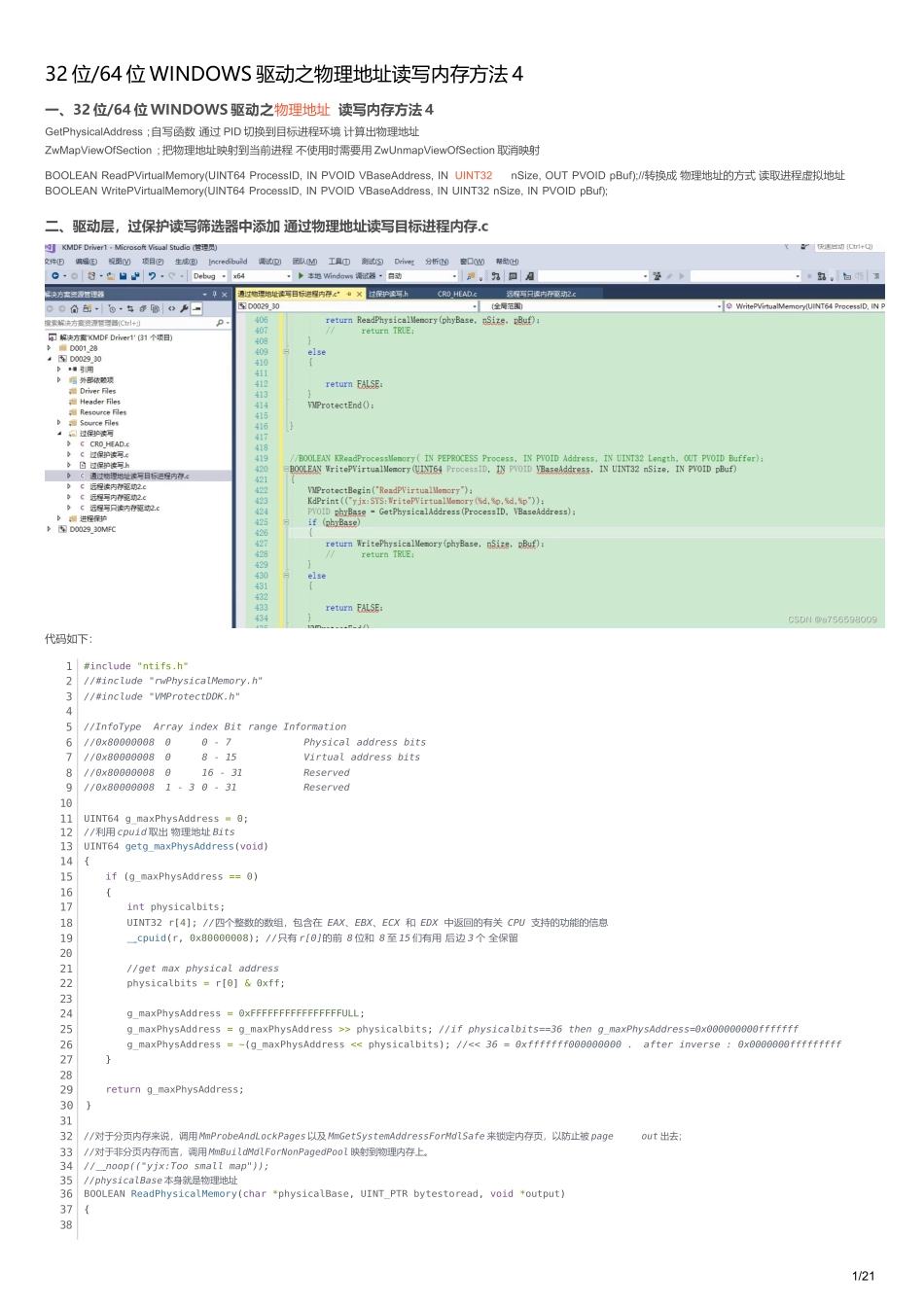Open the Debug configuration dropdown
The height and width of the screenshot is (1307, 924).
coord(208,276)
